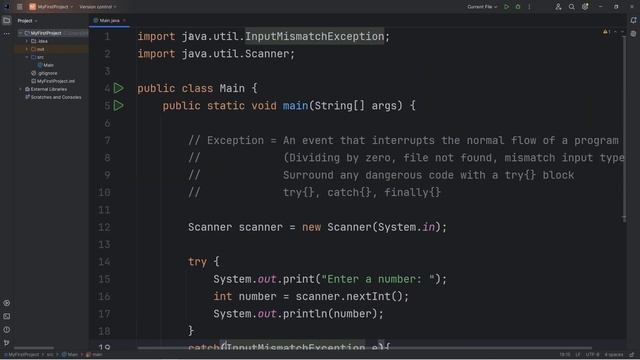
Task: Click the cursor position in status bar
Action: tap(564, 355)
